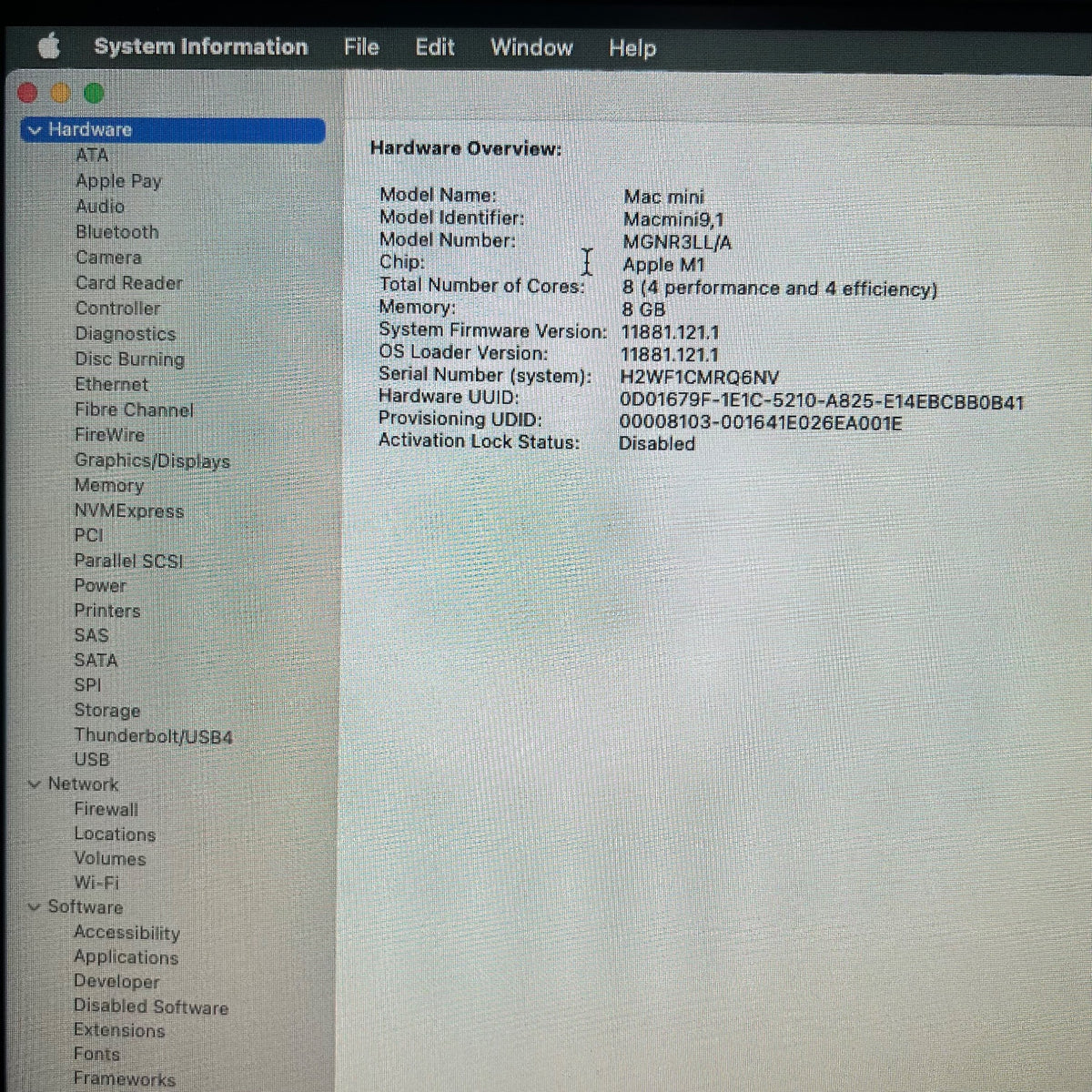Select NVMExpress in the sidebar
This screenshot has width=1092, height=1092.
(x=128, y=511)
